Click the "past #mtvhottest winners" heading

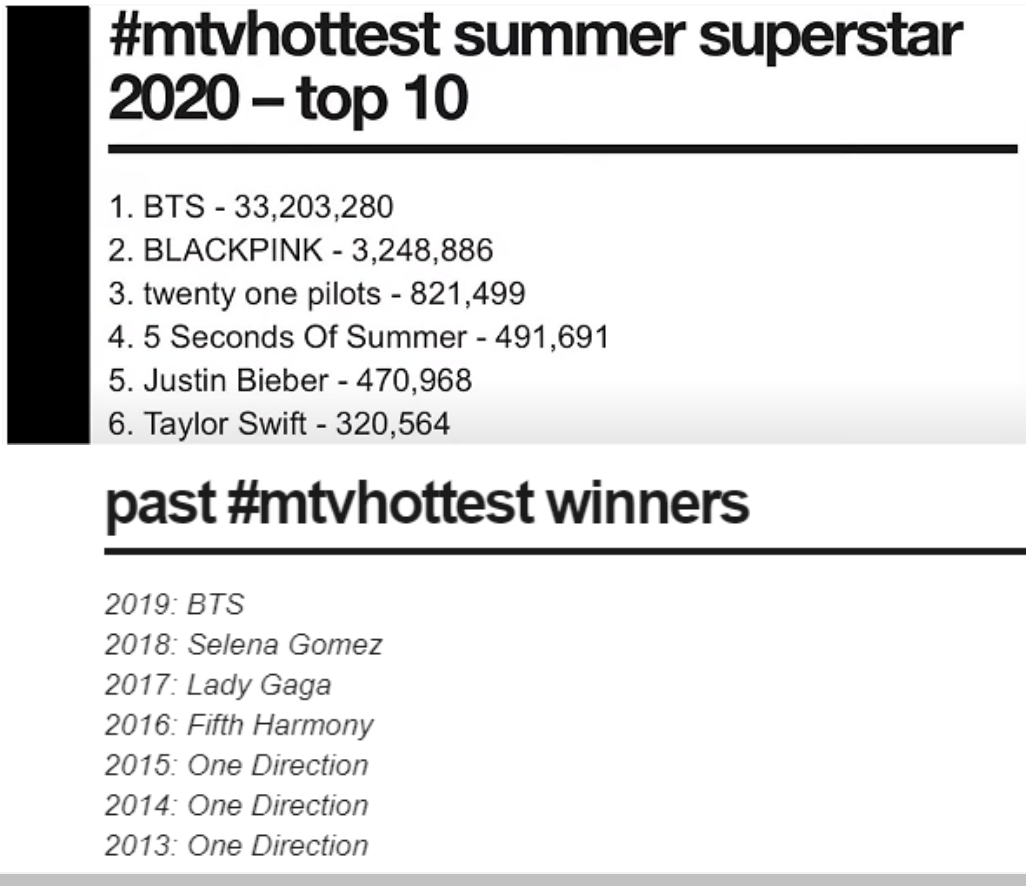tap(427, 503)
